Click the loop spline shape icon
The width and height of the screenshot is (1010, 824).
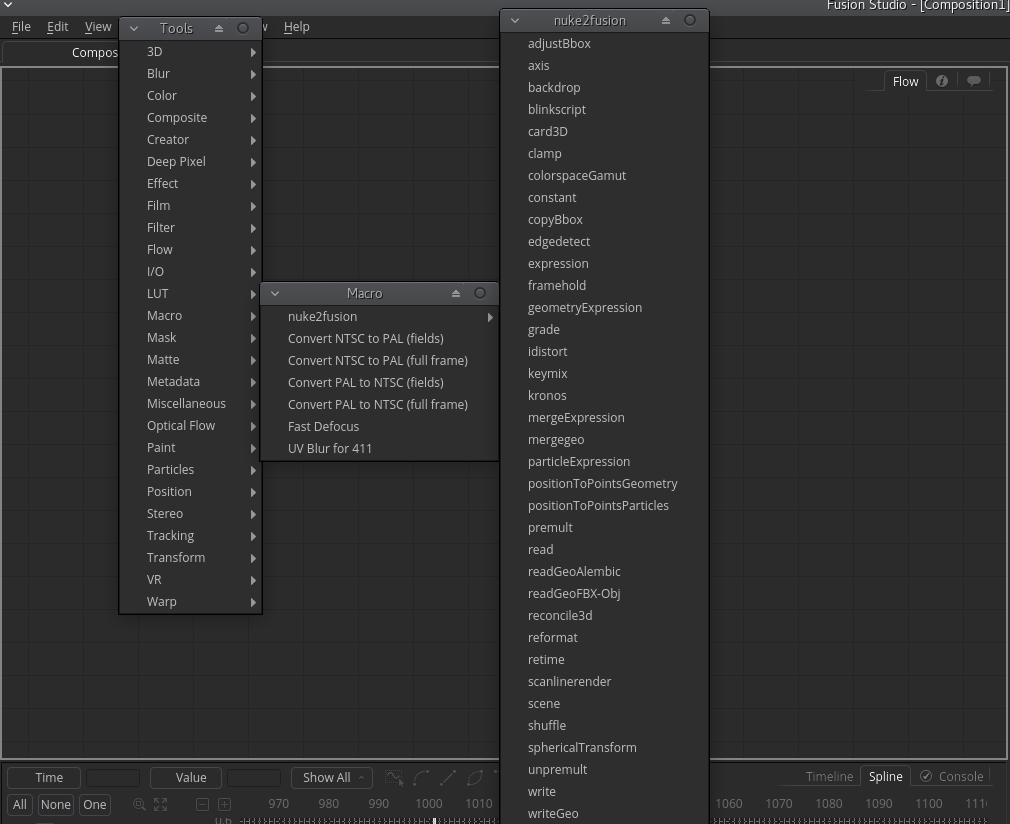pos(475,778)
